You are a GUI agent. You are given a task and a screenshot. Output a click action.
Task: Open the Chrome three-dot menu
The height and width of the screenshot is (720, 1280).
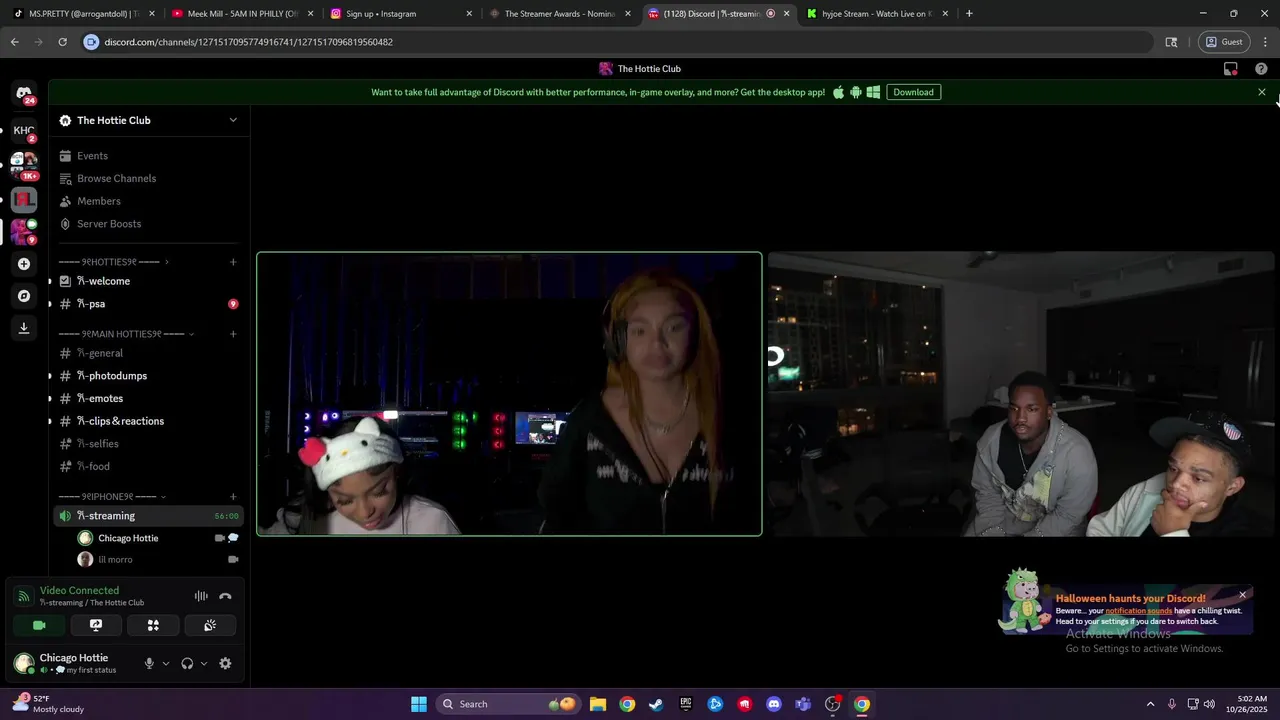[1265, 42]
